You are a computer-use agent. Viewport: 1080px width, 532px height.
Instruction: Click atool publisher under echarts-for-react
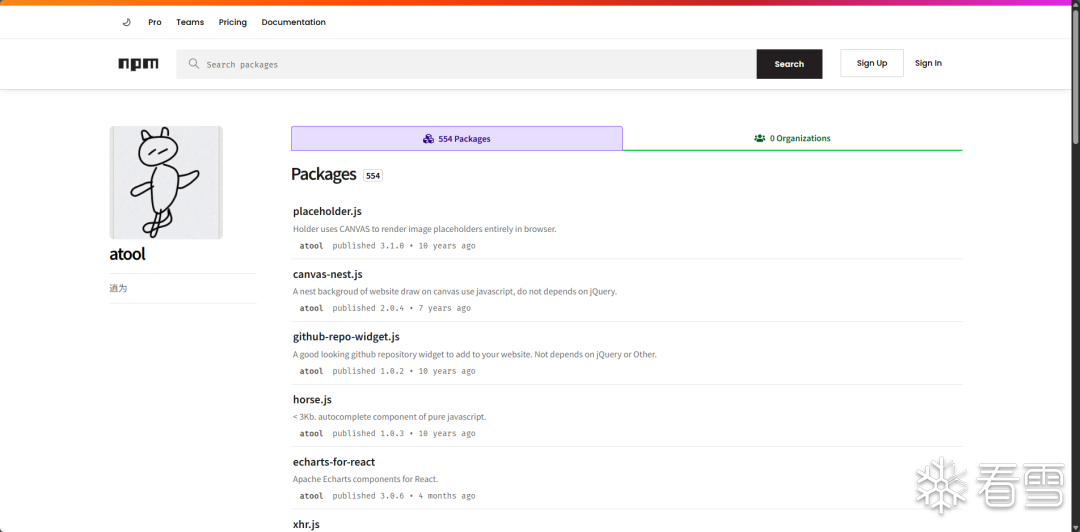pyautogui.click(x=311, y=496)
